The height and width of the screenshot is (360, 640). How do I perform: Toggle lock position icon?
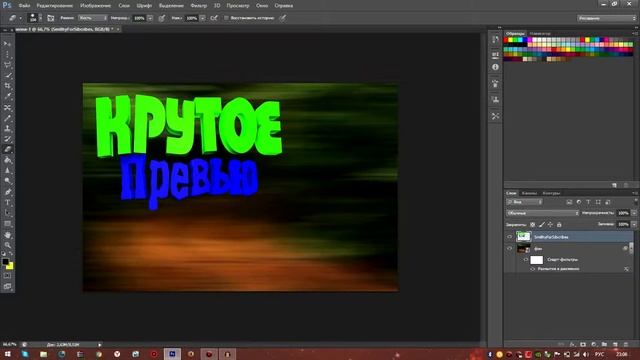pos(550,224)
